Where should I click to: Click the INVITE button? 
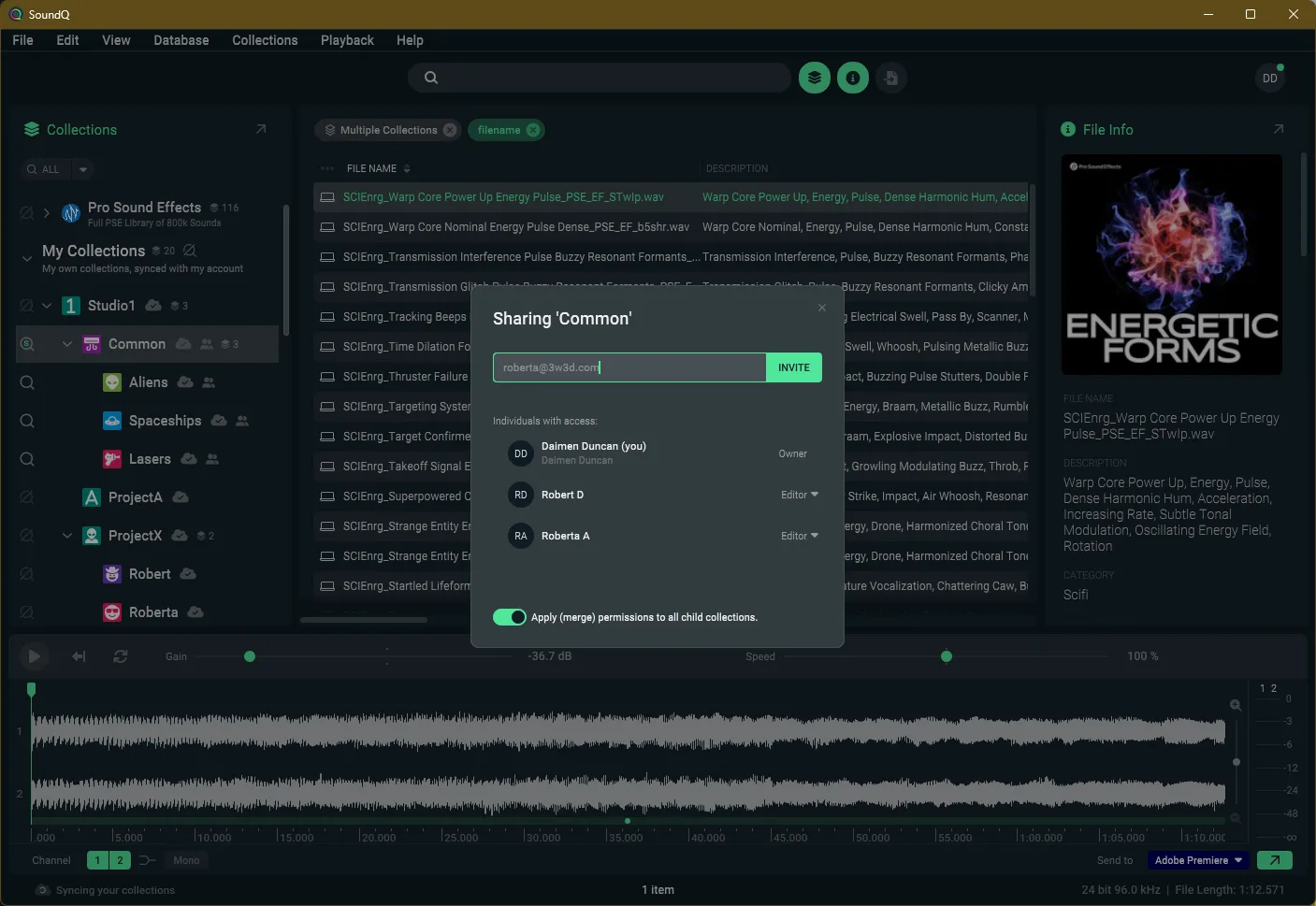tap(794, 367)
